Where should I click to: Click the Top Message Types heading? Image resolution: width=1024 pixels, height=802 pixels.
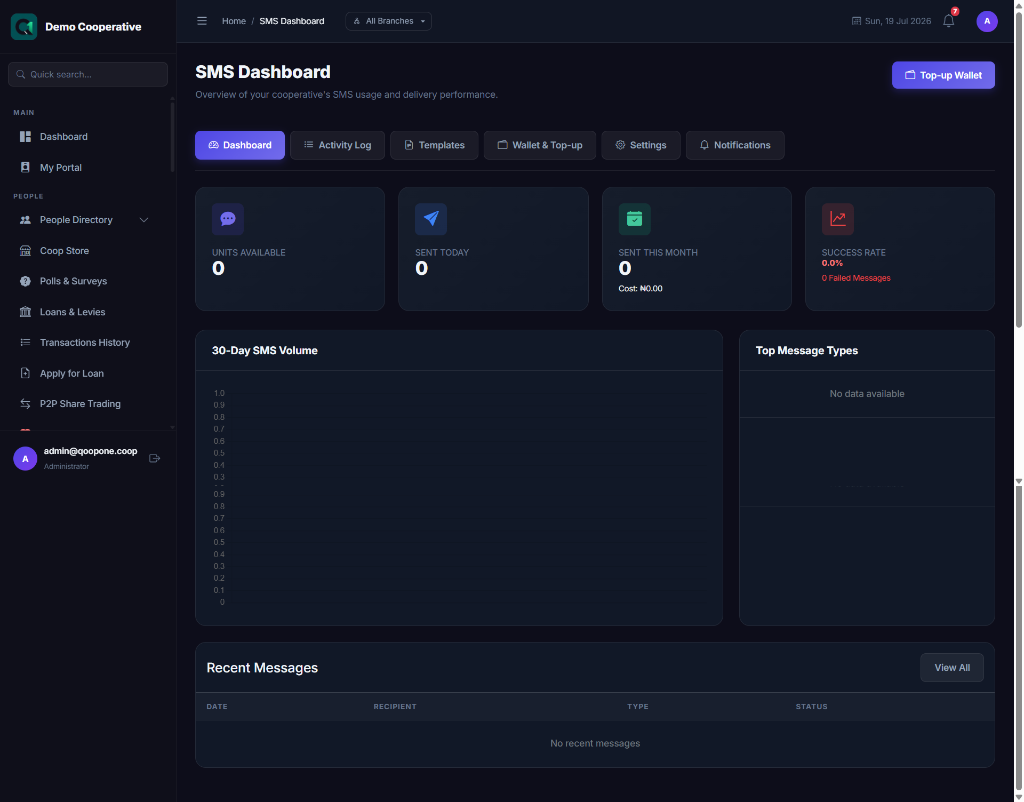click(807, 351)
